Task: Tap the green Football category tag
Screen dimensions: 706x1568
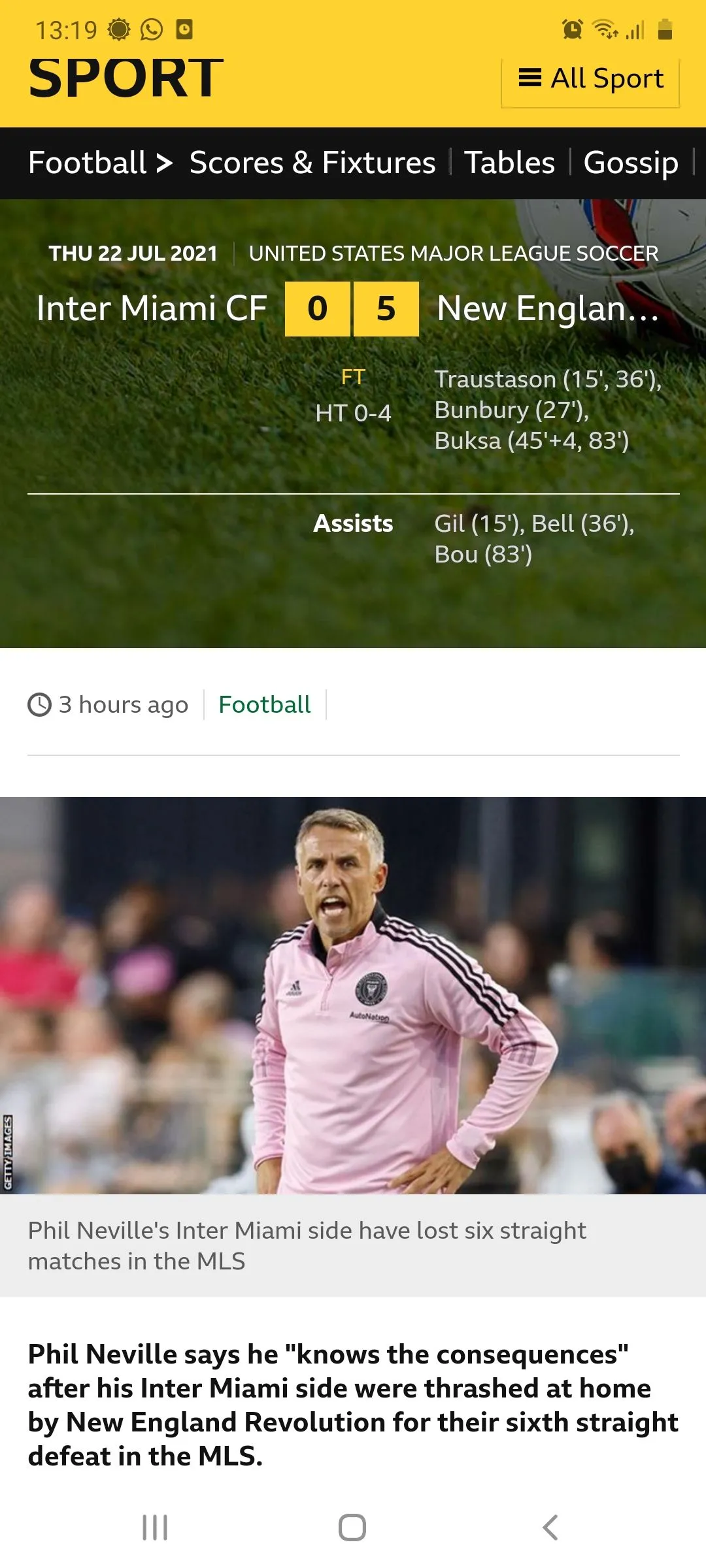Action: tap(265, 704)
